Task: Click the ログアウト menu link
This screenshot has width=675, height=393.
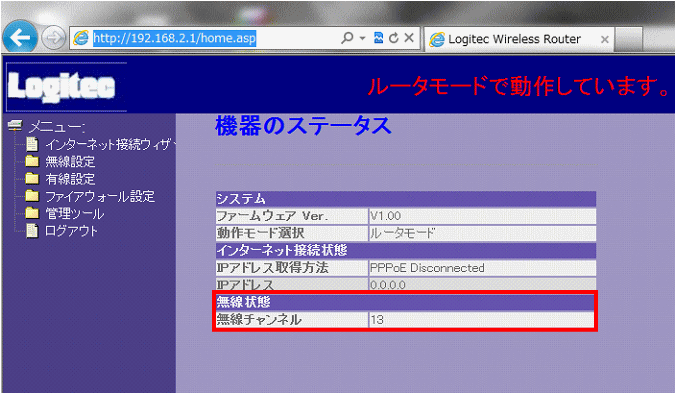Action: 71,231
